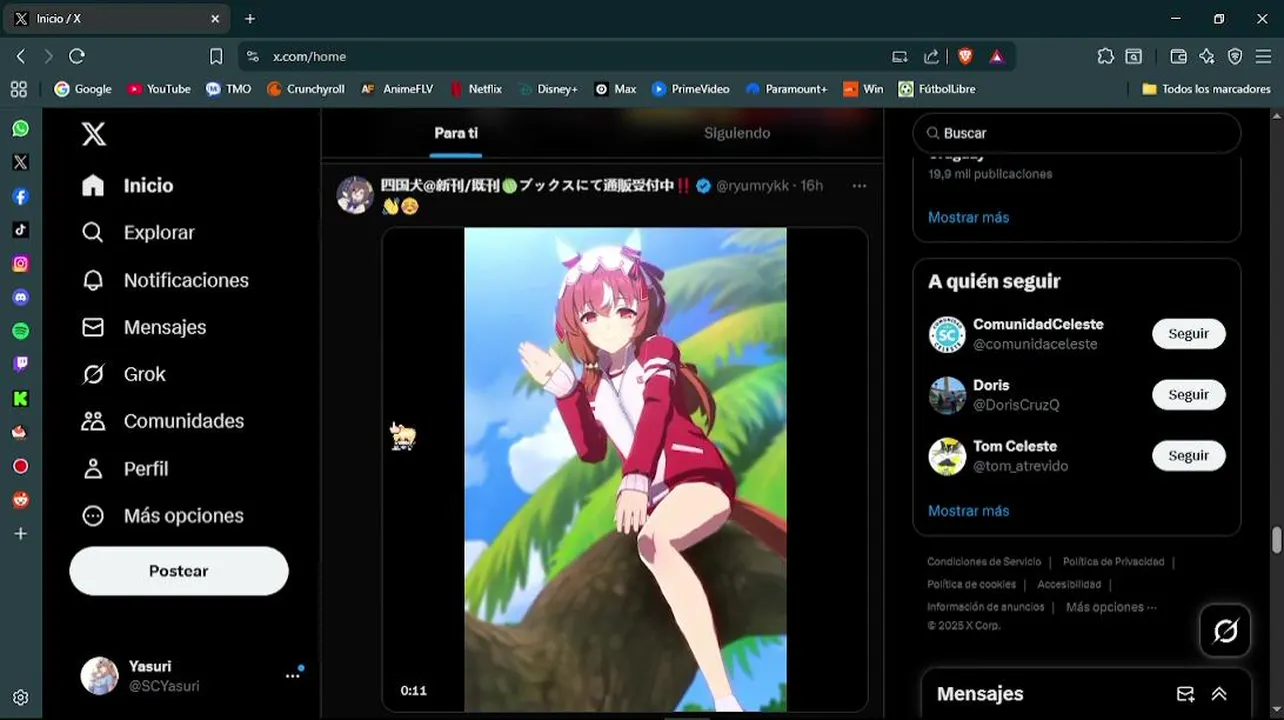Reload the page
The width and height of the screenshot is (1284, 720).
tap(77, 57)
